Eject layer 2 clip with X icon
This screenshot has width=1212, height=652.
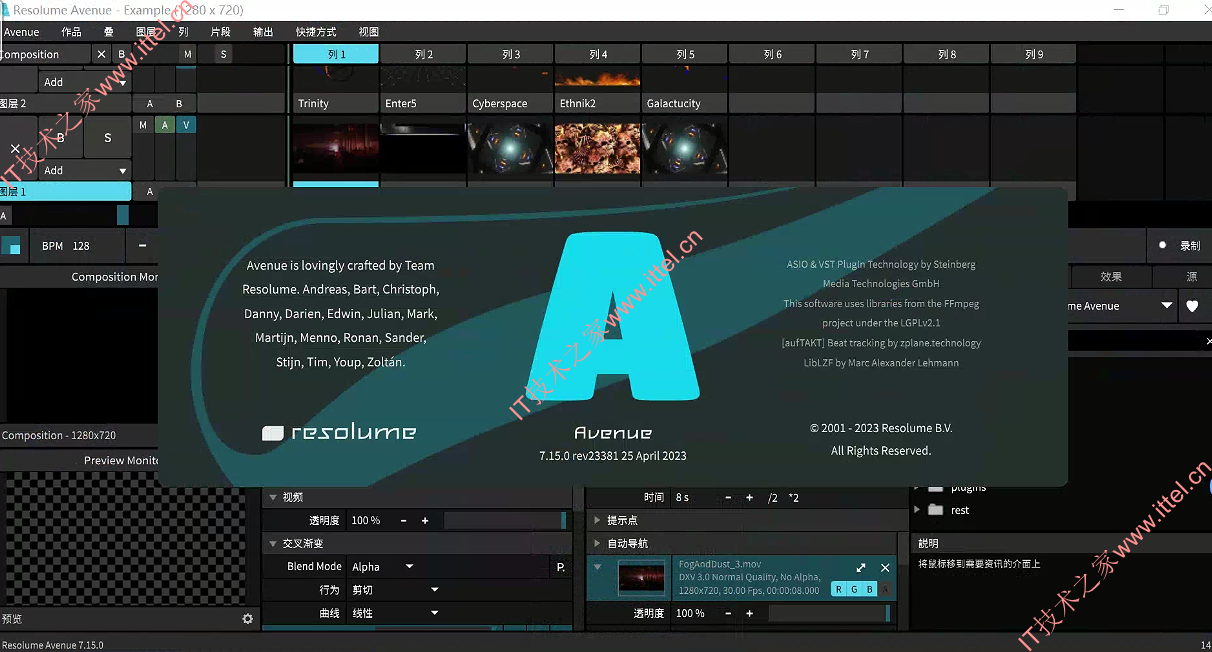pos(15,148)
